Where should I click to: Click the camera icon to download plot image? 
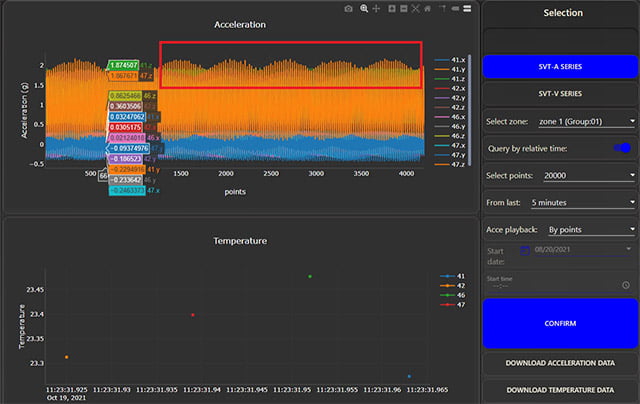348,8
